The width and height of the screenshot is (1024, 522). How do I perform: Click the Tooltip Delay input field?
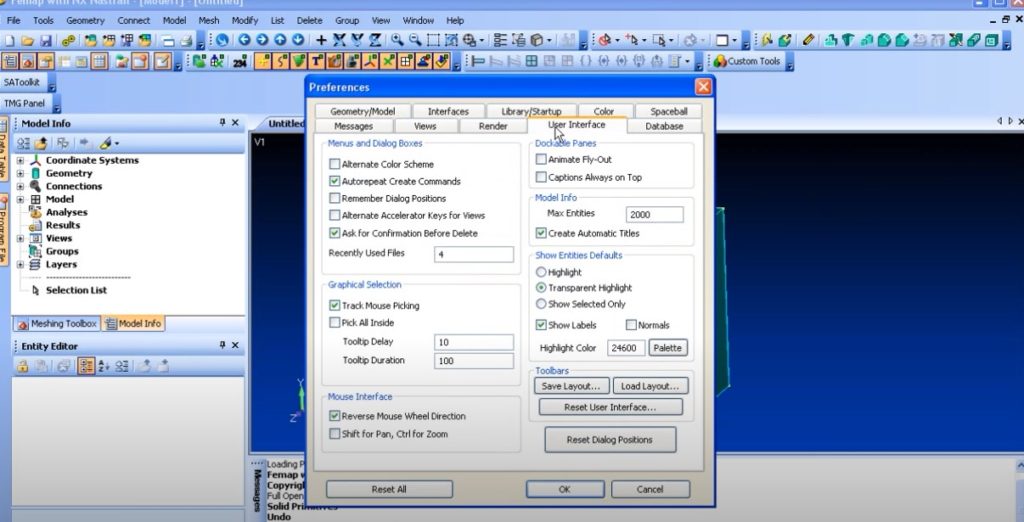(473, 342)
